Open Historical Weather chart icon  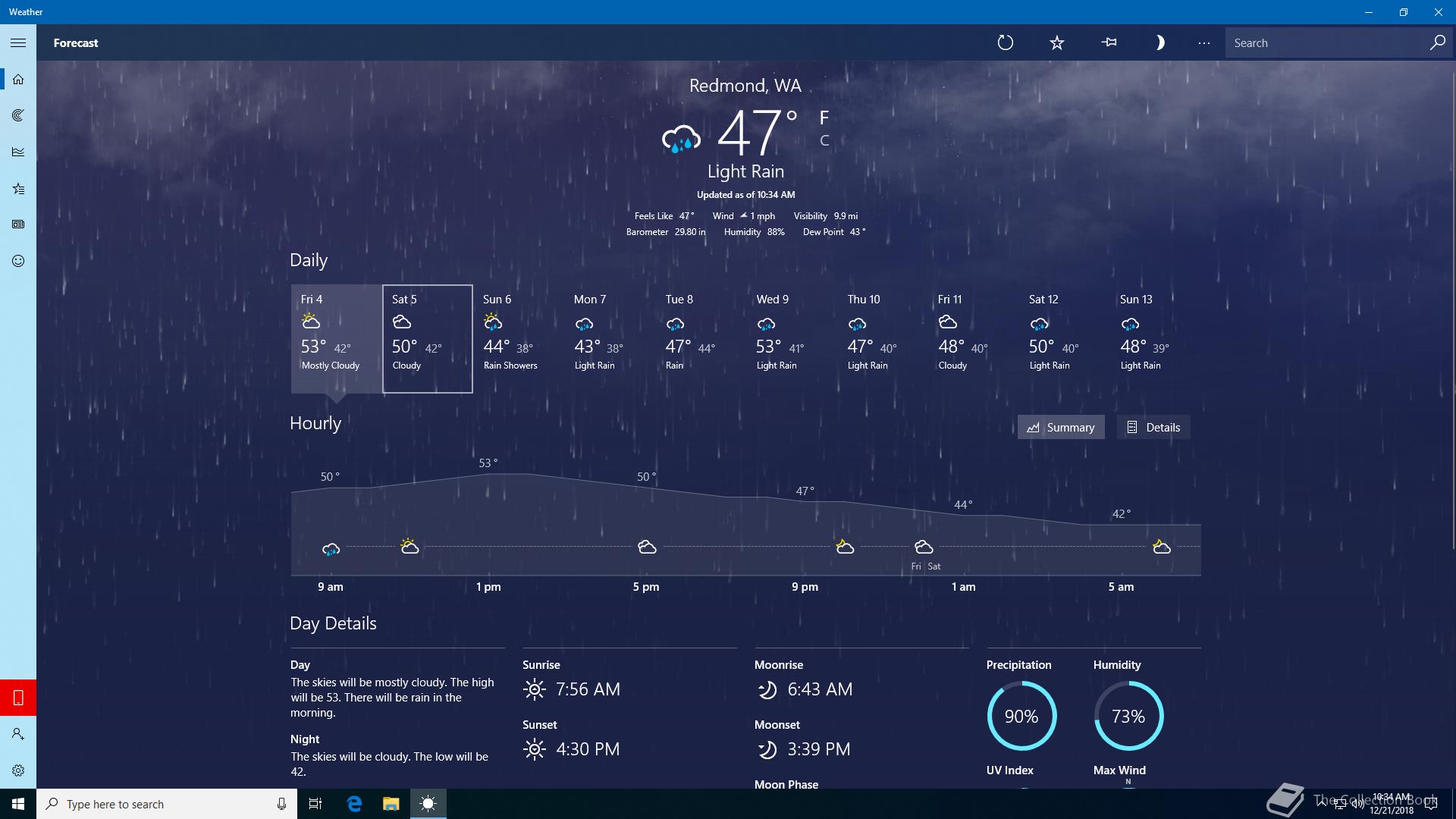coord(18,152)
